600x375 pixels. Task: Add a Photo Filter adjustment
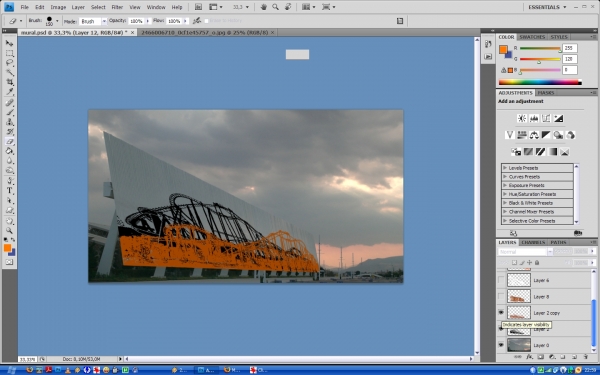[x=558, y=135]
